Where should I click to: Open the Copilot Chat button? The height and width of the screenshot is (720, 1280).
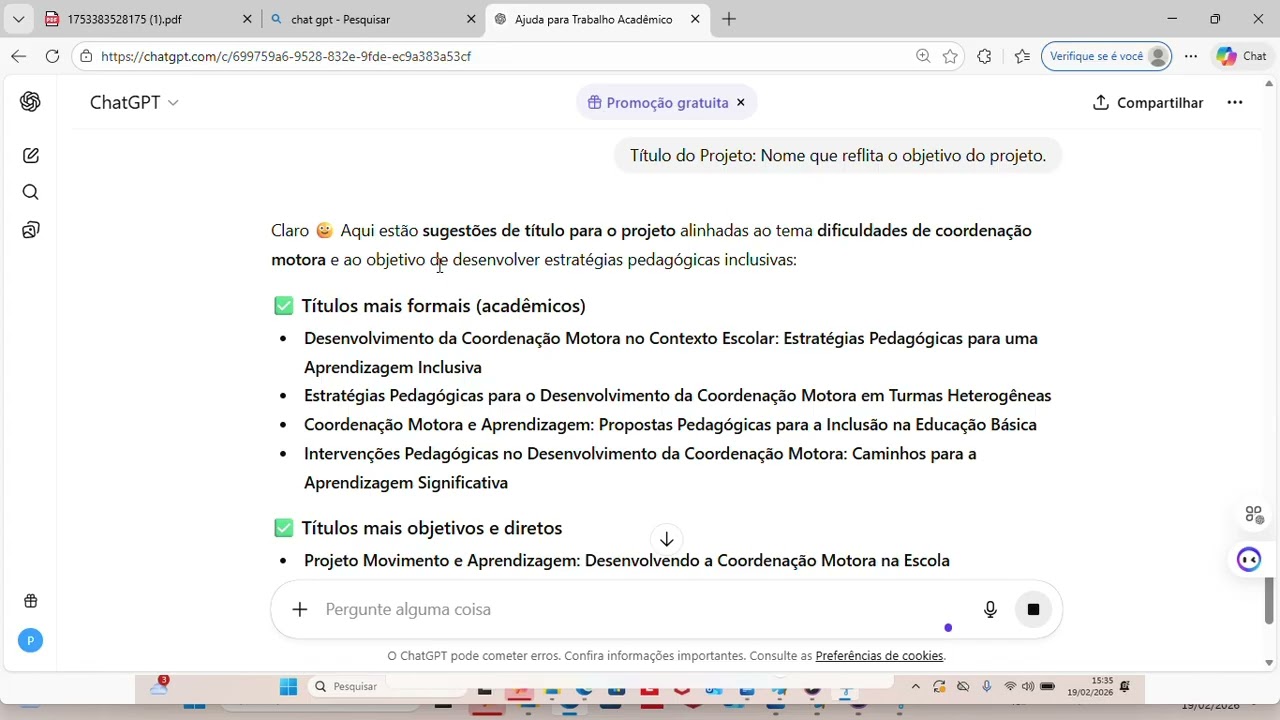pyautogui.click(x=1242, y=56)
